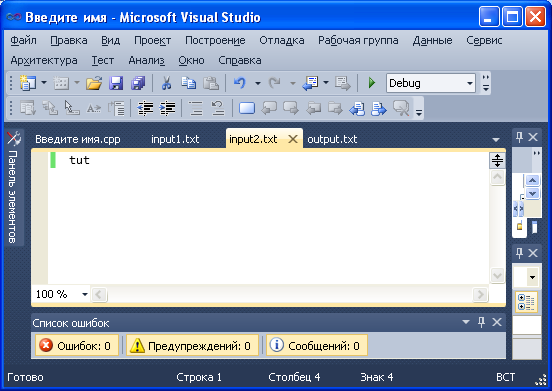This screenshot has width=552, height=391.
Task: Go to next bookmark icon
Action: (x=291, y=108)
